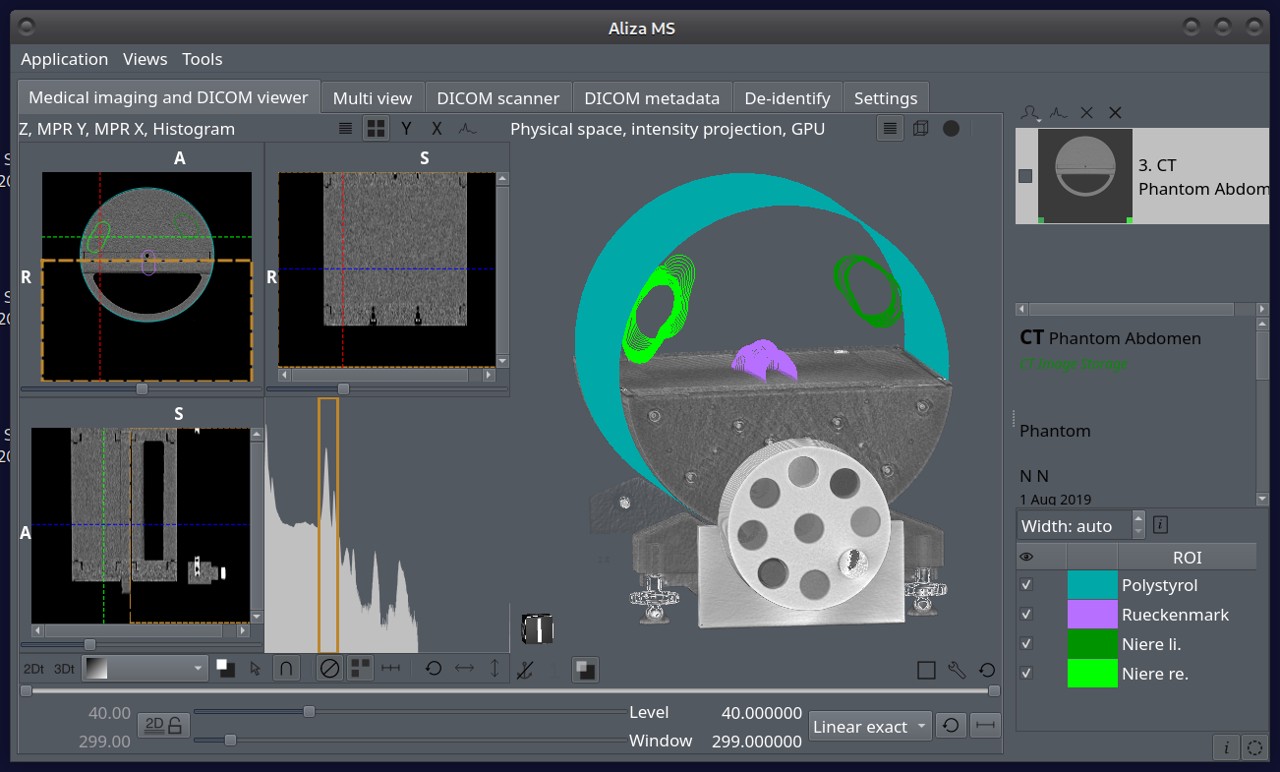Click the wireframe cube icon in 3D toolbar
Screen dimensions: 1280x772
tap(920, 128)
